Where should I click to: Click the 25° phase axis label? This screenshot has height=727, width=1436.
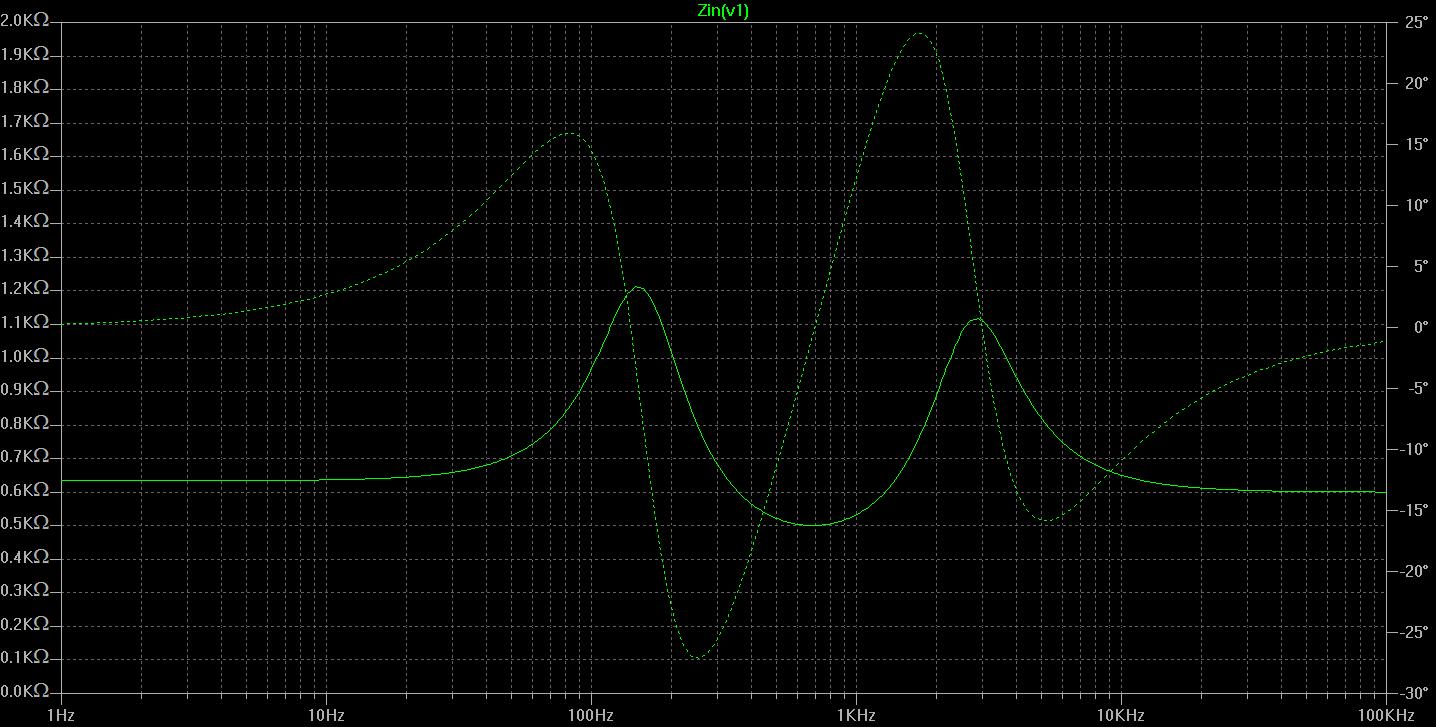(x=1415, y=21)
